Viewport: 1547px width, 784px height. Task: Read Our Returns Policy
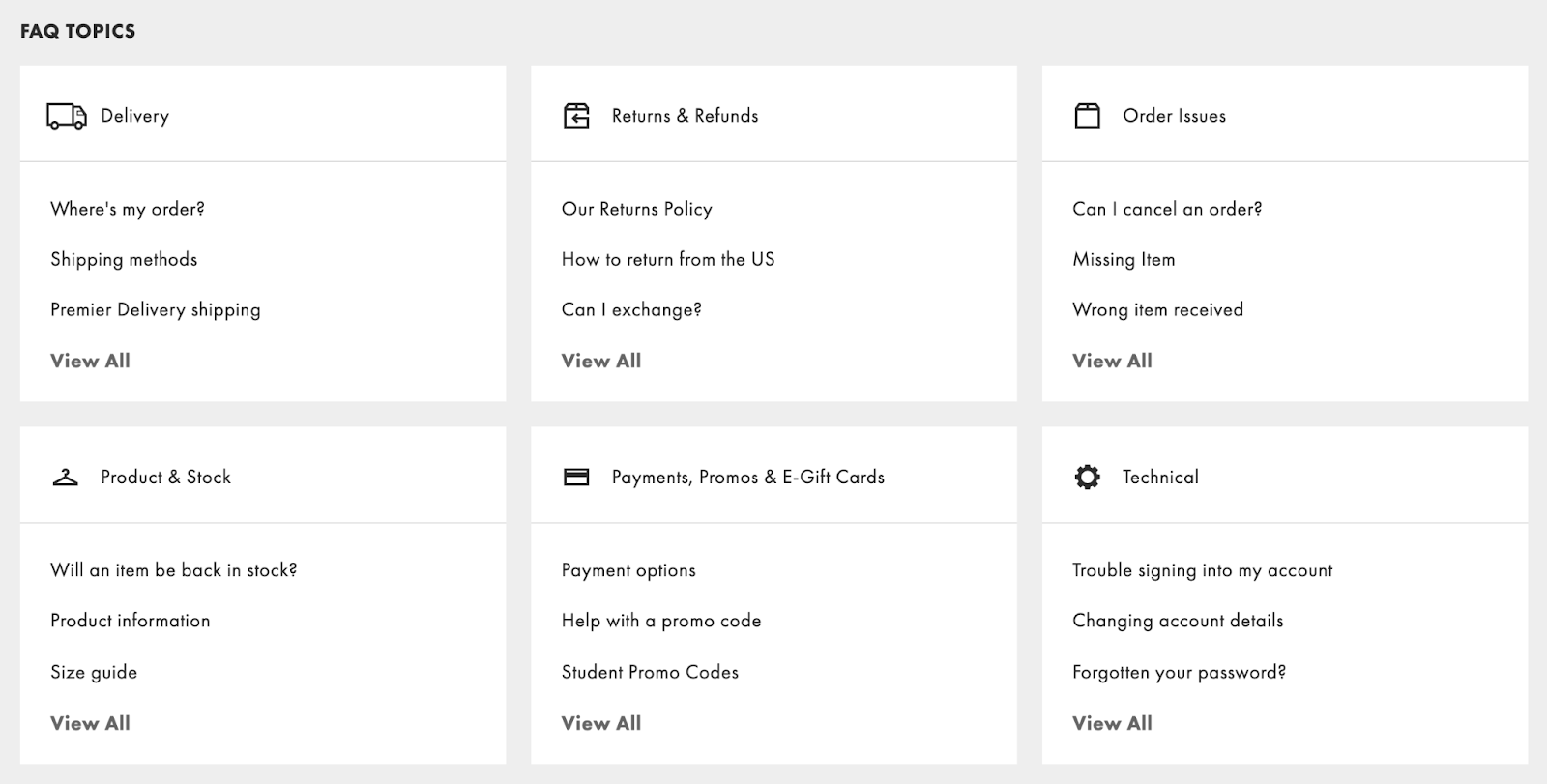click(x=636, y=209)
